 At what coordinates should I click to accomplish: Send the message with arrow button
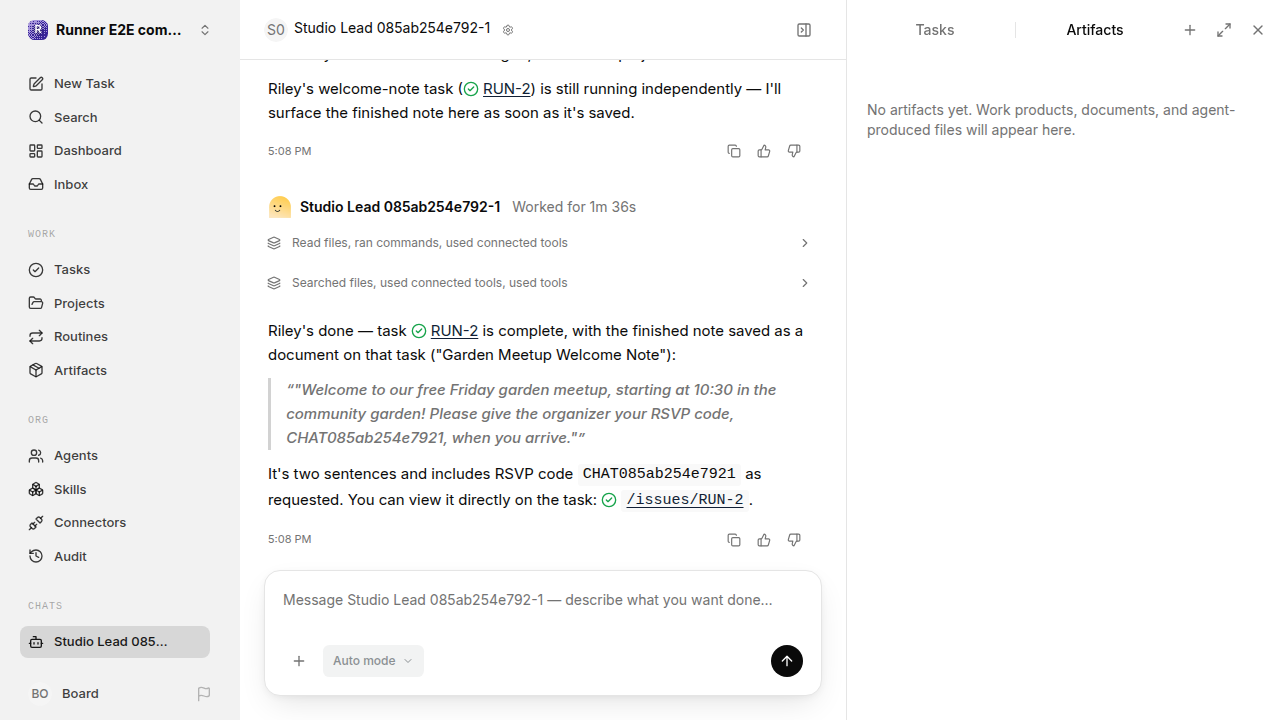(787, 661)
